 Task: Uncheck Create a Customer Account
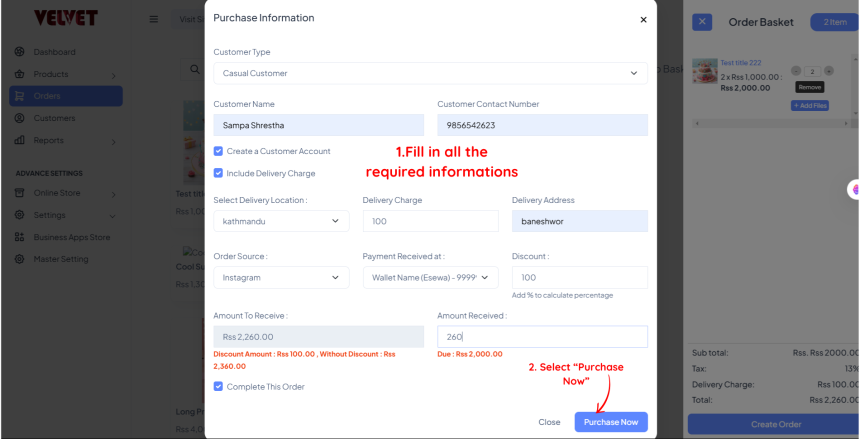[x=219, y=151]
